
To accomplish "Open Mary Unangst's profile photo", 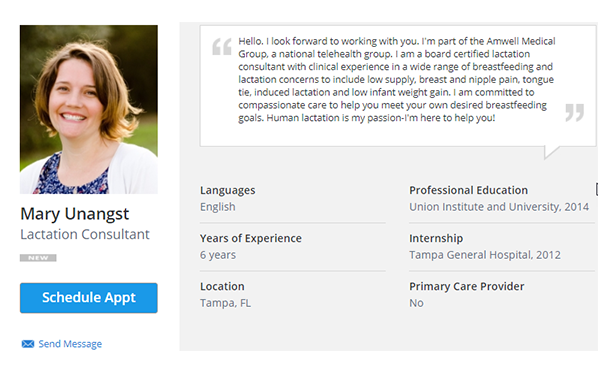I will pyautogui.click(x=89, y=109).
